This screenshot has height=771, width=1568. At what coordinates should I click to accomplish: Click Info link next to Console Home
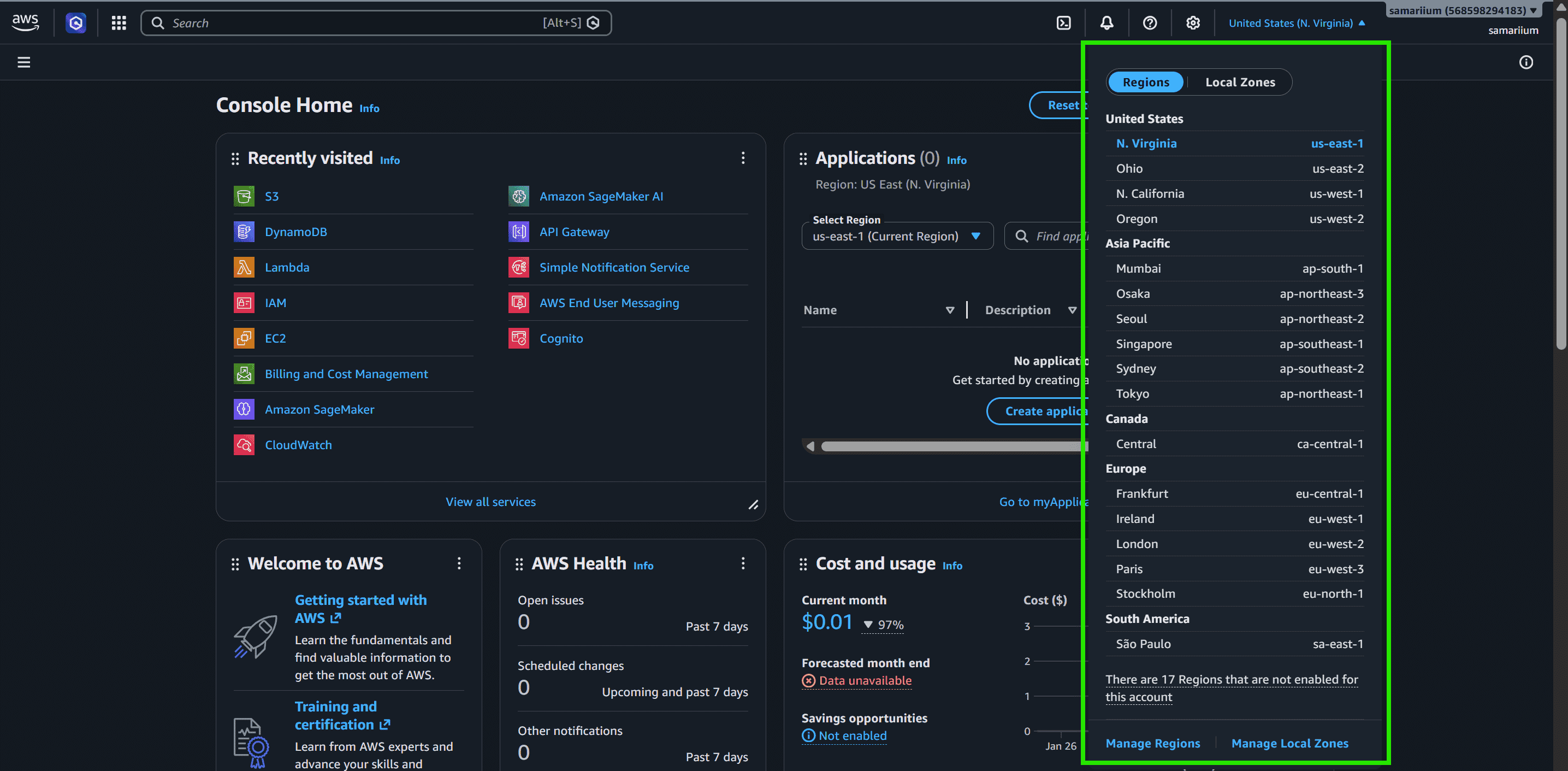point(369,108)
